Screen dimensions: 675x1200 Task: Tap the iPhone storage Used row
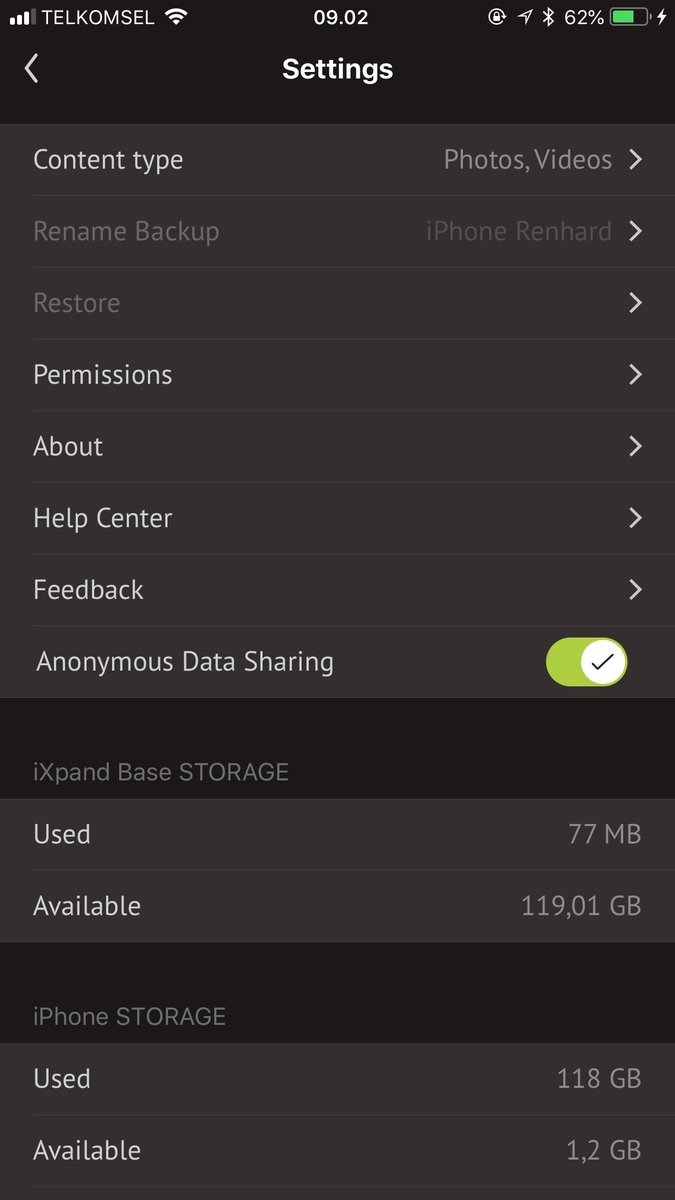coord(337,1079)
